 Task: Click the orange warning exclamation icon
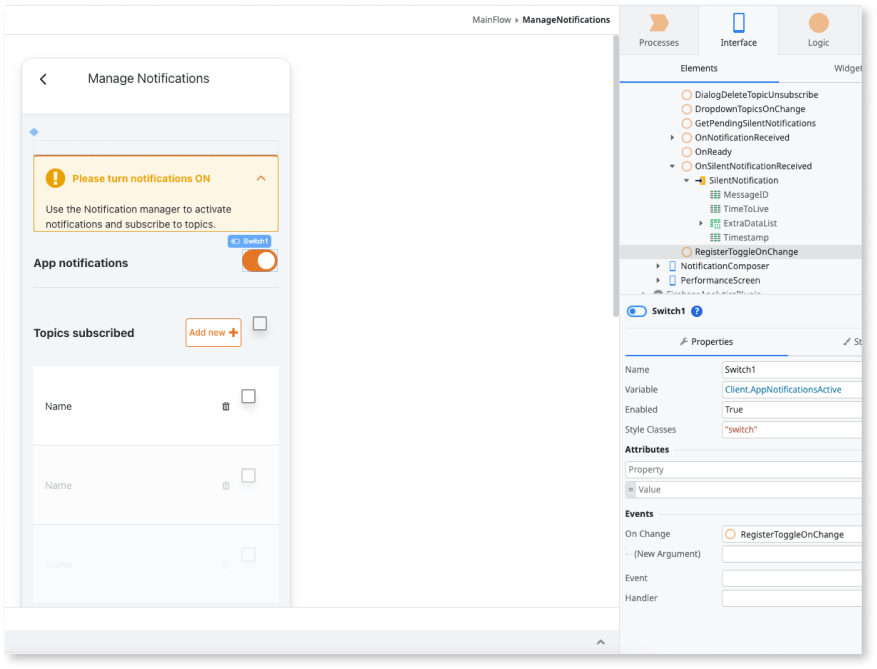point(55,178)
